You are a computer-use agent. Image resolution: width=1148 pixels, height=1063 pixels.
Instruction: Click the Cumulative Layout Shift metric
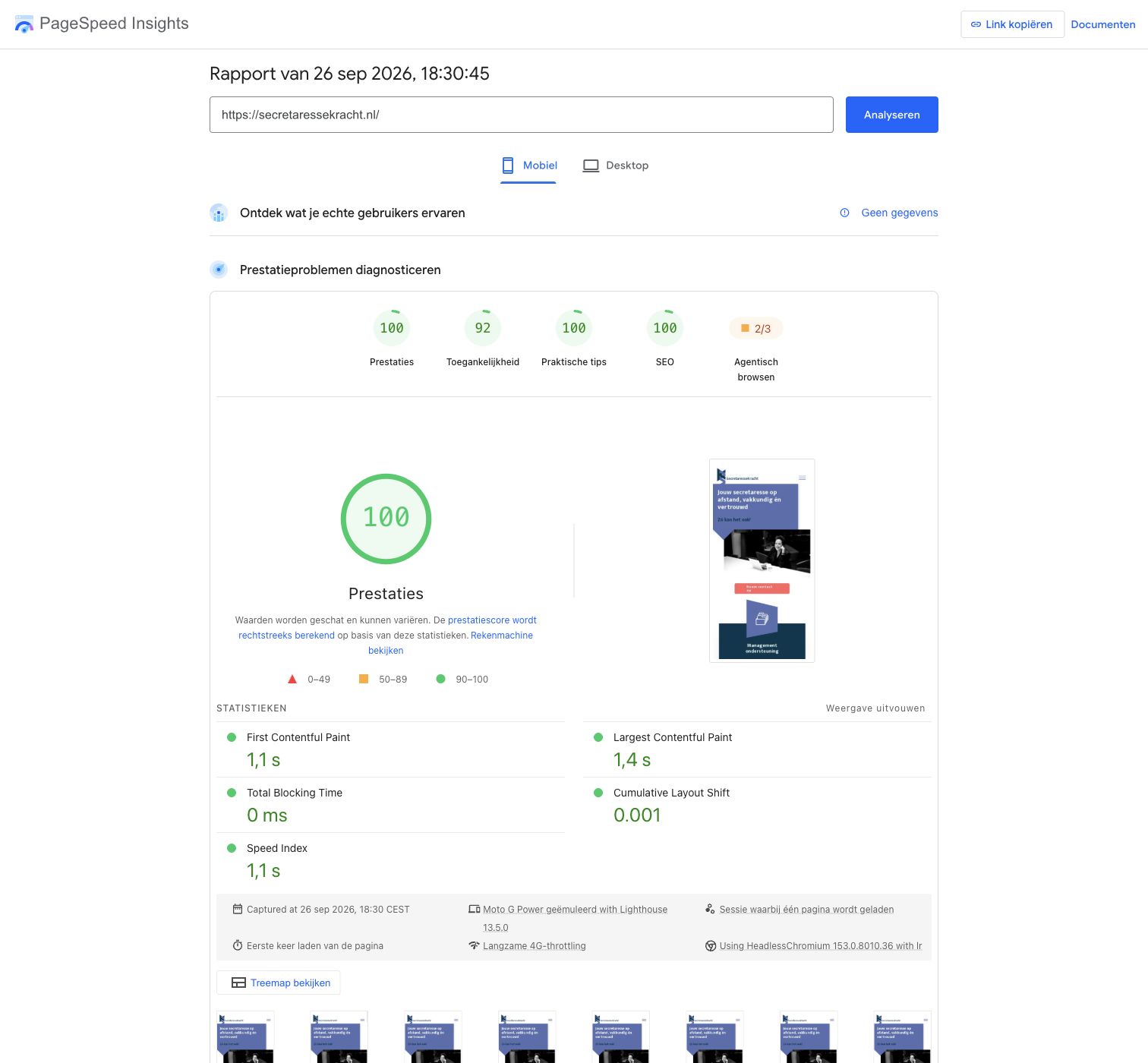[x=757, y=805]
